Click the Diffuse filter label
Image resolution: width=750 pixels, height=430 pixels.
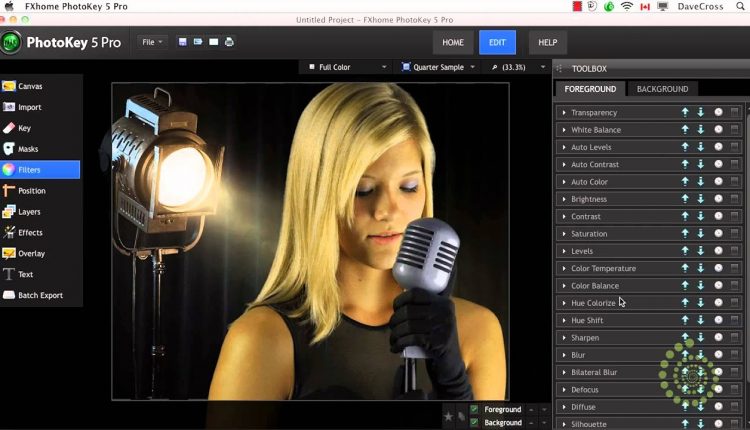point(583,407)
